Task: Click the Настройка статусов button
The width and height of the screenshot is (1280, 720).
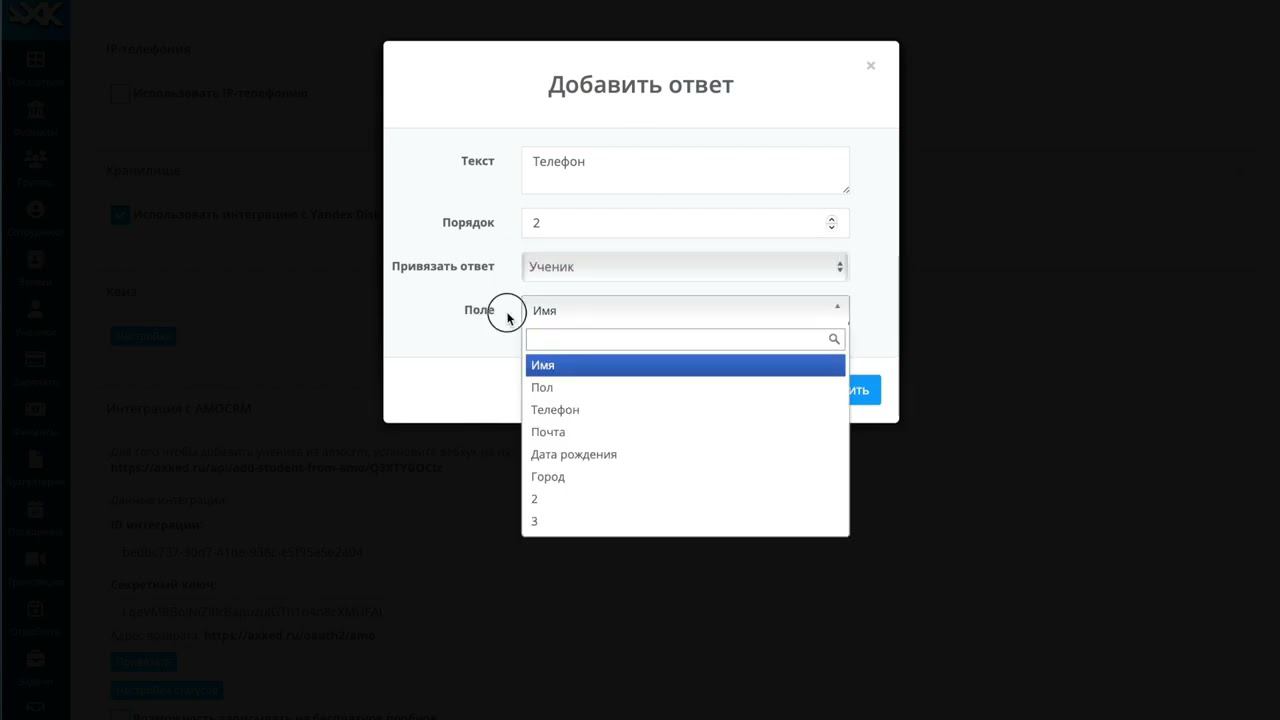Action: [x=166, y=690]
